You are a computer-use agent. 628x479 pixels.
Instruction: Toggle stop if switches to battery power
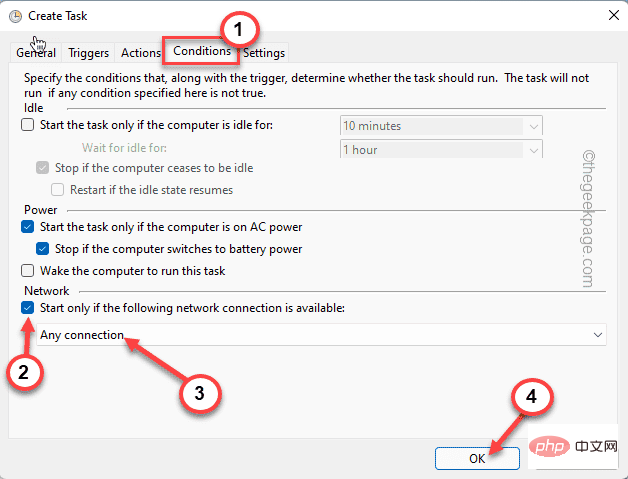pos(42,249)
